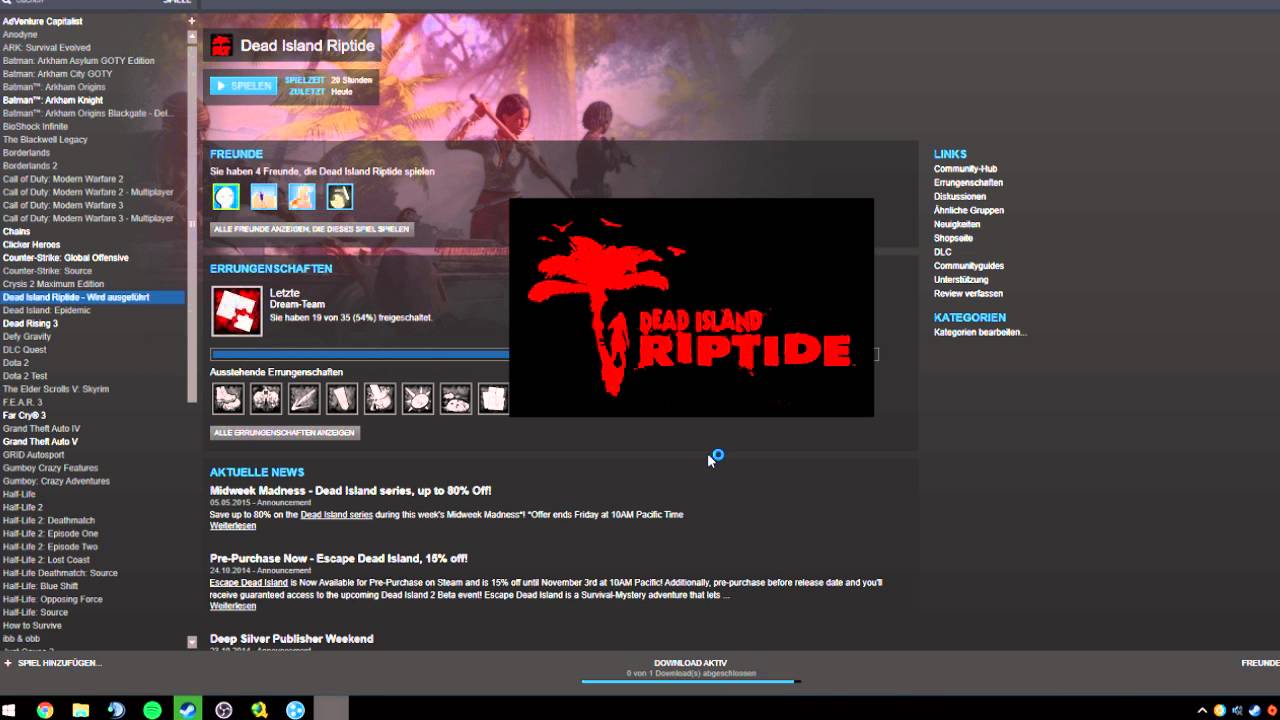Open the Diskussionen link
The width and height of the screenshot is (1280, 720).
(959, 197)
